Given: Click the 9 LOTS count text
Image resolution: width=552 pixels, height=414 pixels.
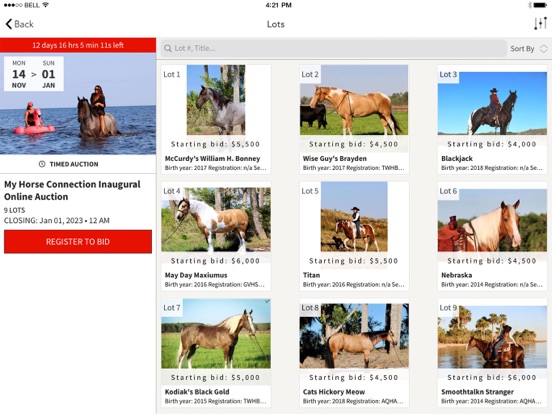Looking at the screenshot, I should click(14, 210).
